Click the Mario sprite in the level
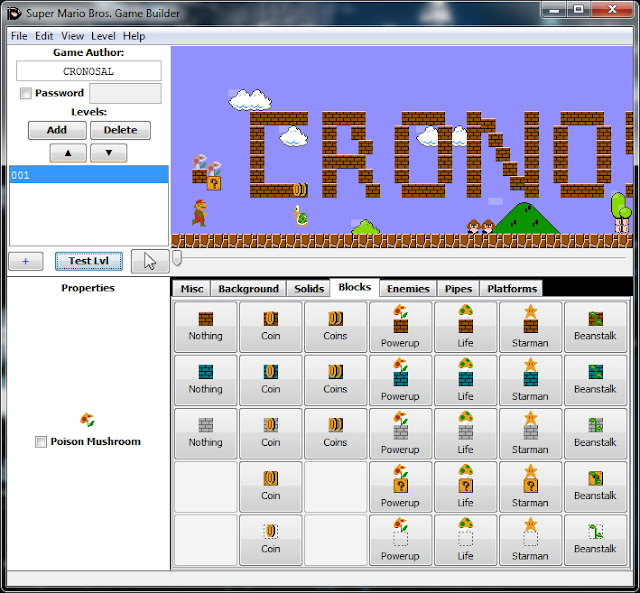The image size is (640, 593). (199, 213)
